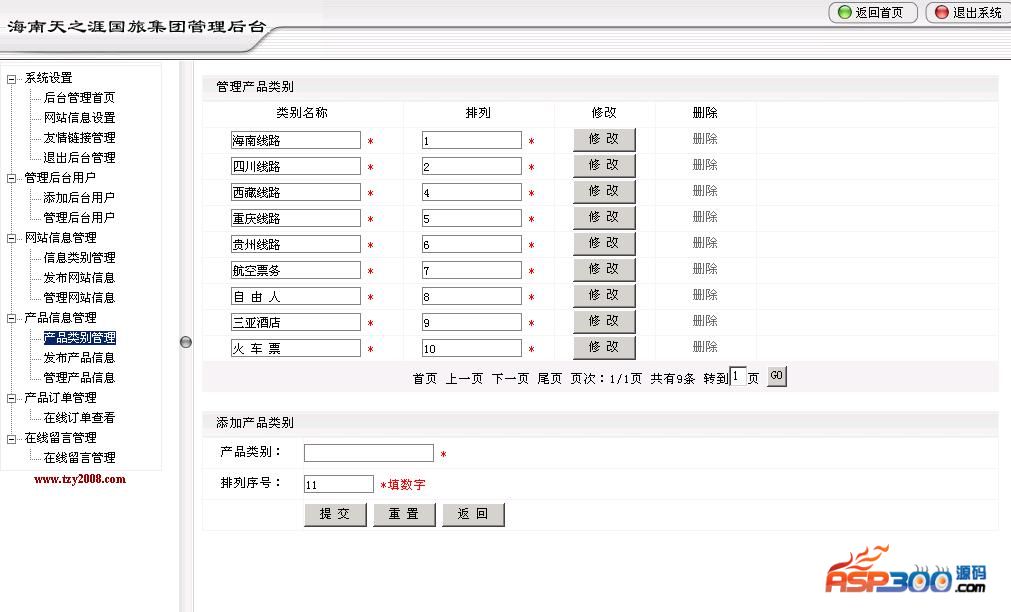Viewport: 1011px width, 612px height.
Task: Open 友情链接管理 in the sidebar
Action: 79,138
